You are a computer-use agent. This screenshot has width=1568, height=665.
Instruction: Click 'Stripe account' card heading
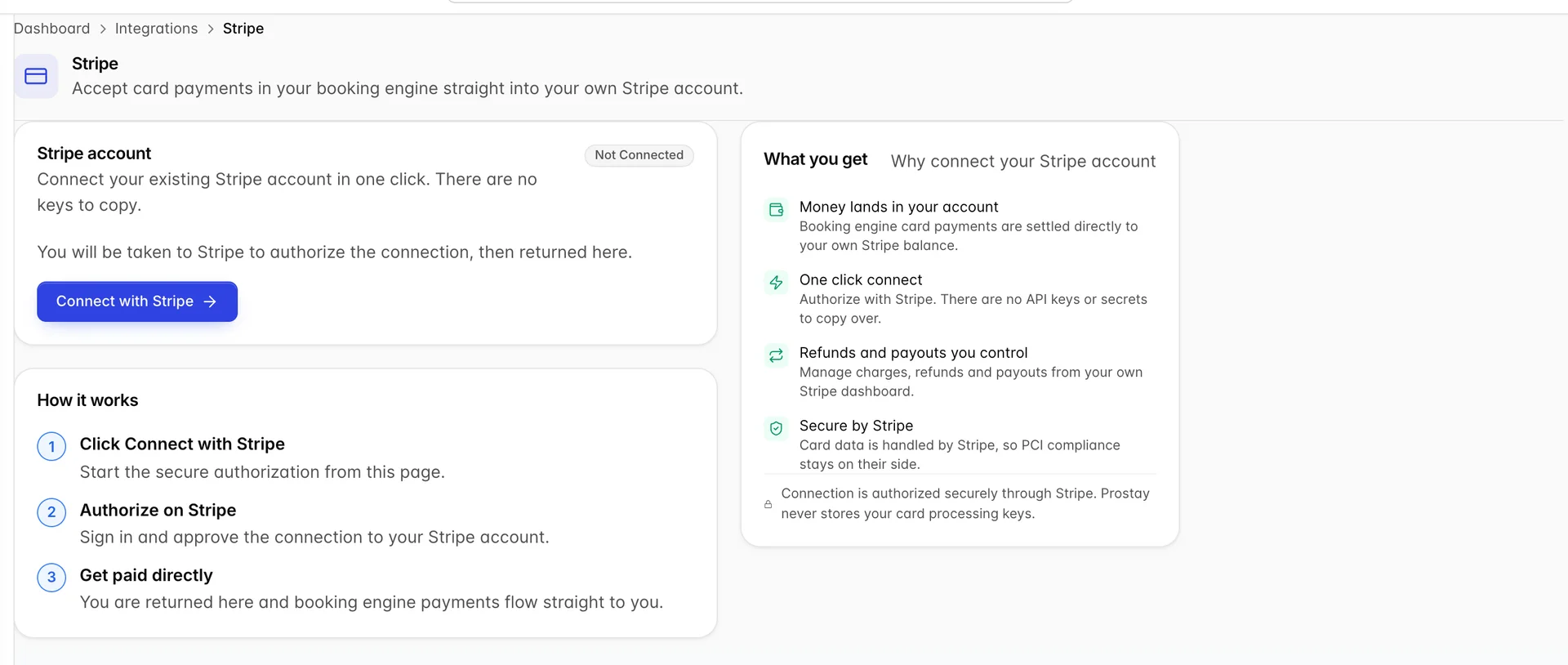coord(94,154)
